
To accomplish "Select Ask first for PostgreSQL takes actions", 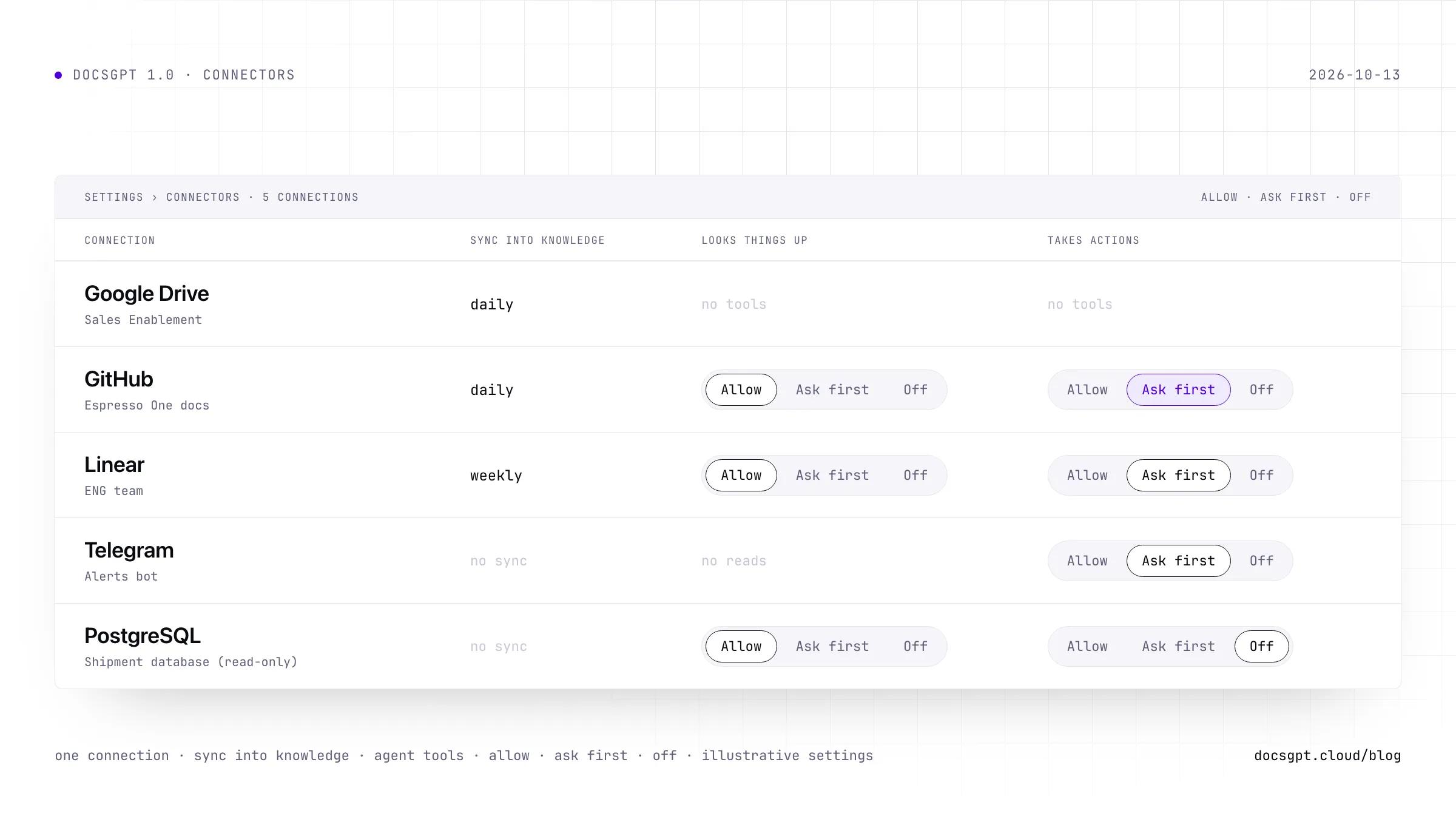I will [1178, 646].
